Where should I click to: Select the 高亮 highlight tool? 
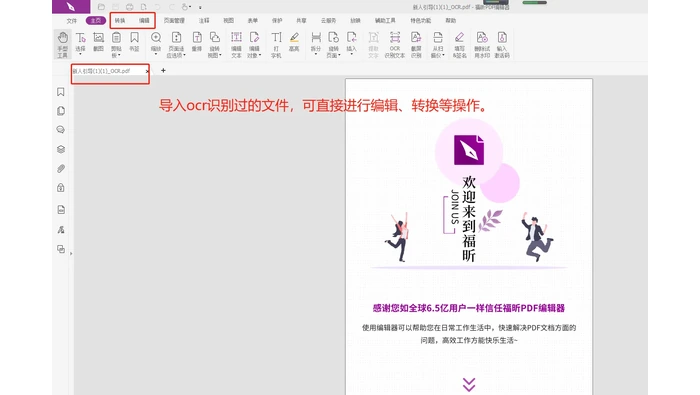tap(294, 42)
